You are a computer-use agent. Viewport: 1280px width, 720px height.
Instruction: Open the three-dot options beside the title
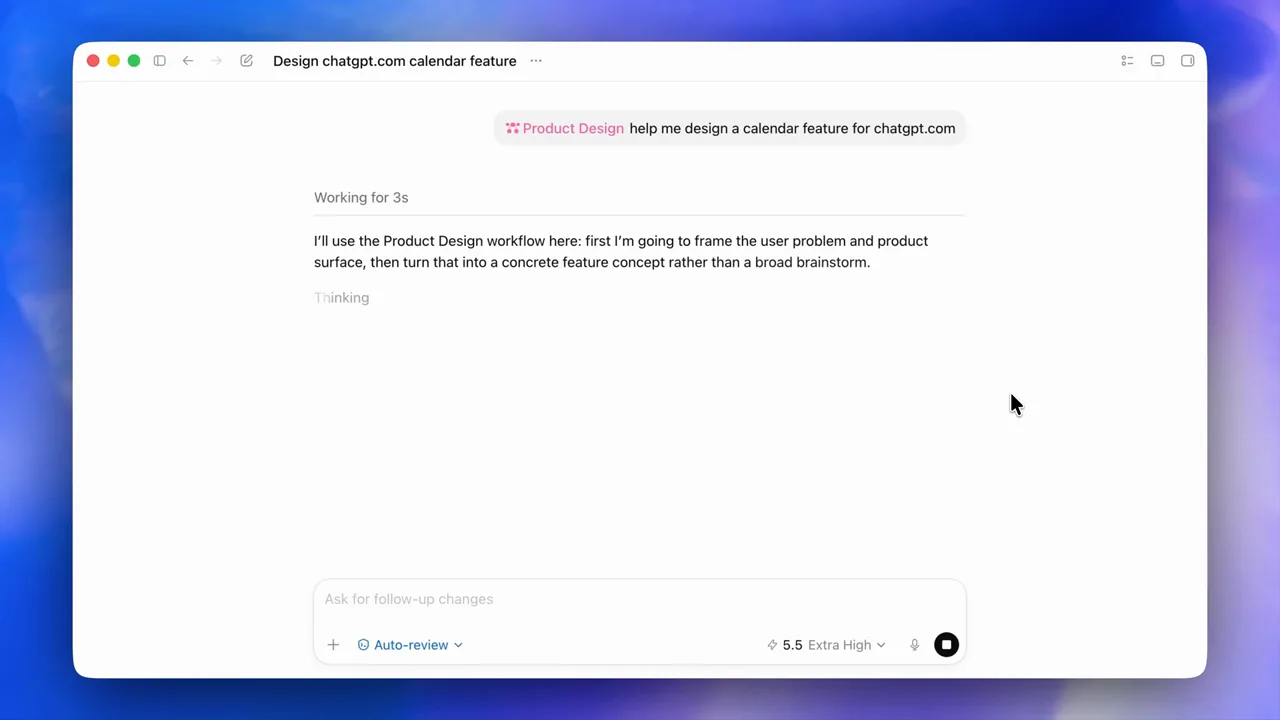pos(536,61)
